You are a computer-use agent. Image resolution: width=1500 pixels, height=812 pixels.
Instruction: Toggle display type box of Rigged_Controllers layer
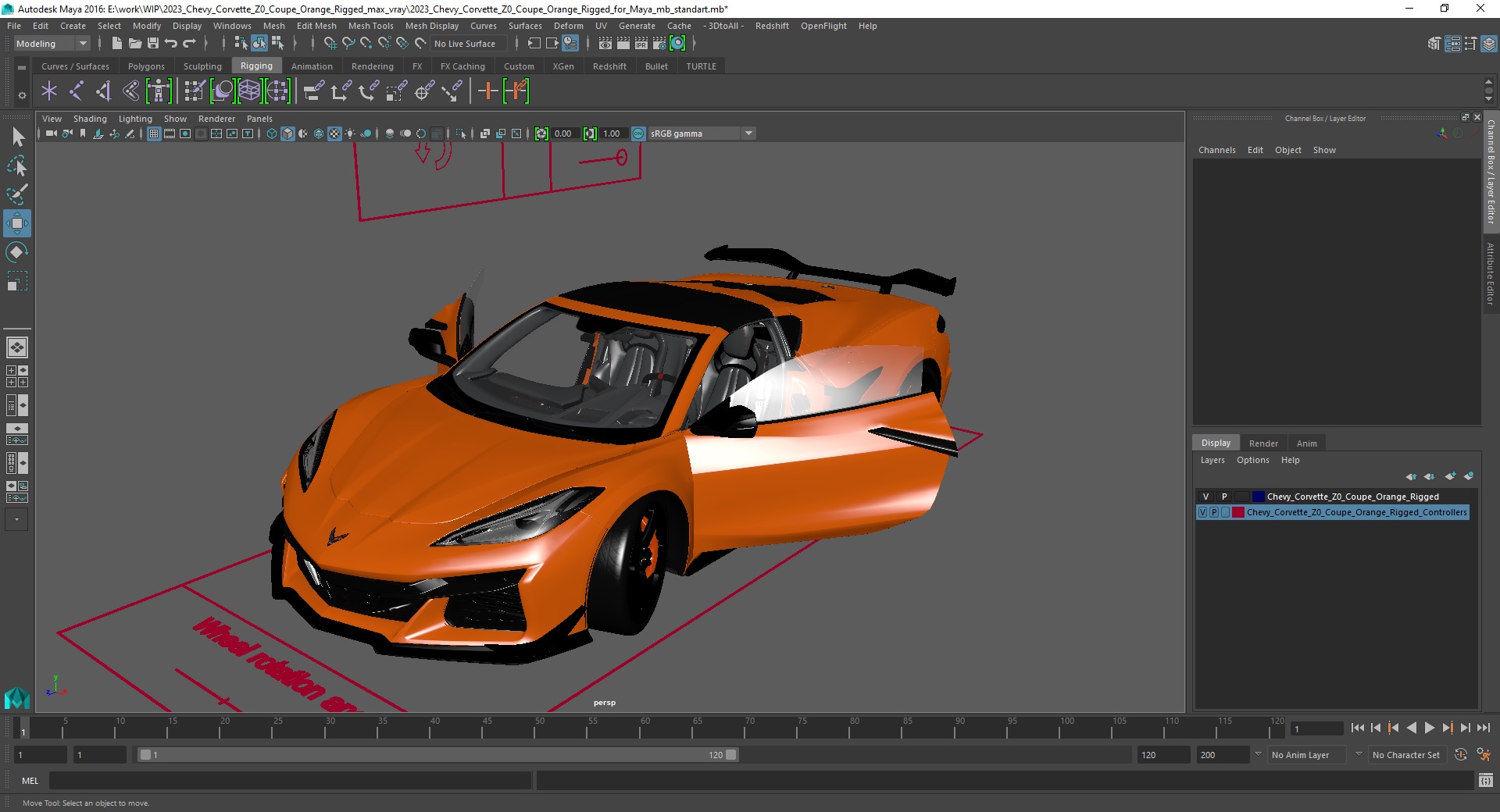point(1226,512)
